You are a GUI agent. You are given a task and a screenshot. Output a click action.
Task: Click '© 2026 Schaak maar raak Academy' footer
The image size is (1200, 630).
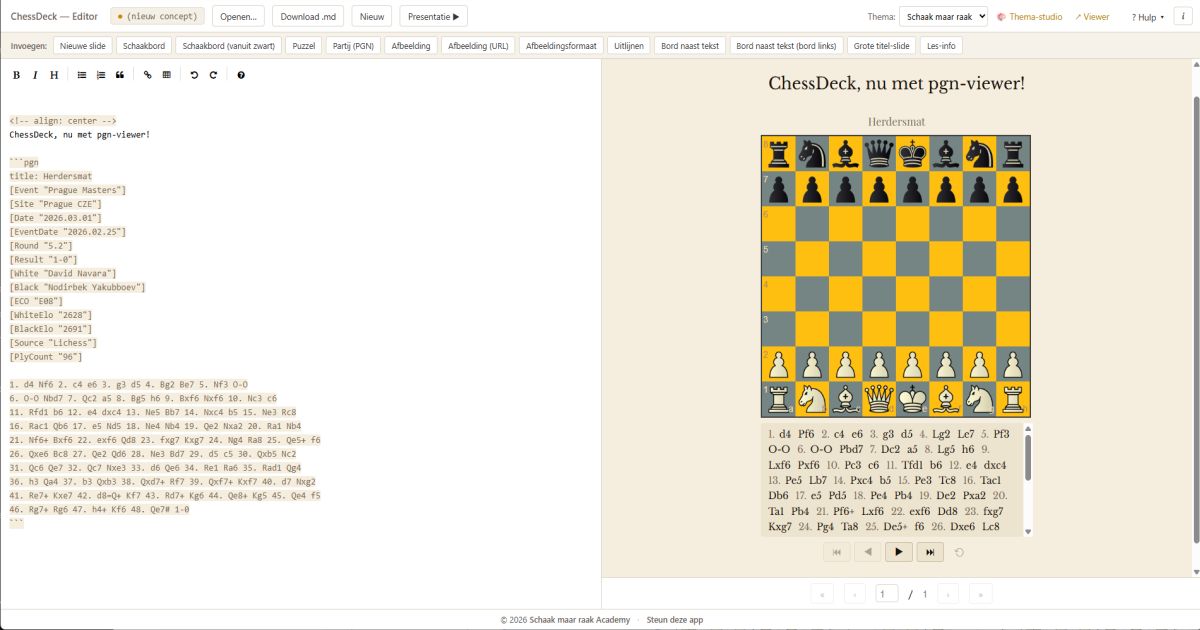[x=565, y=620]
